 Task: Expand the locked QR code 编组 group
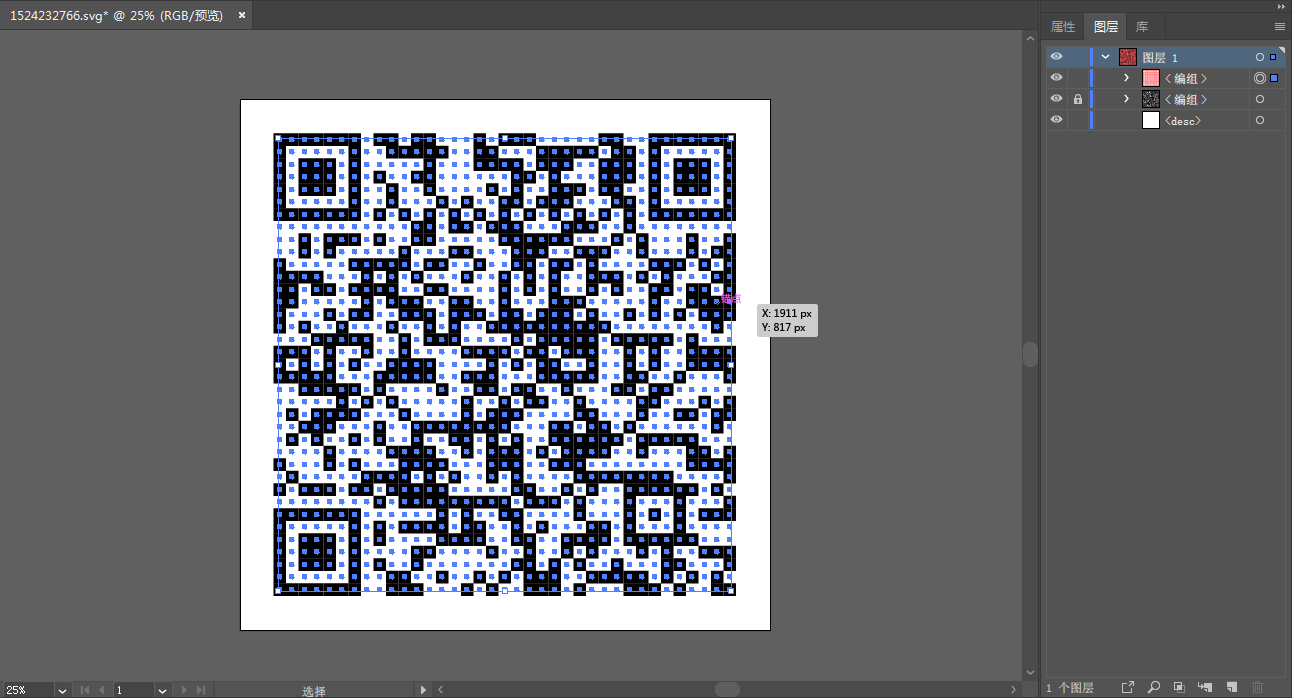(1126, 99)
